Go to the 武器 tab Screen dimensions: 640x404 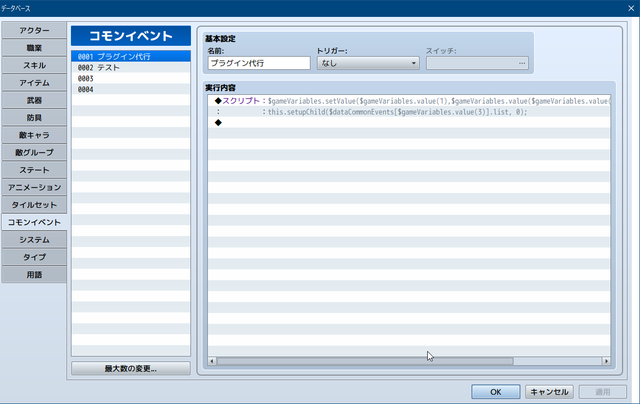click(34, 100)
